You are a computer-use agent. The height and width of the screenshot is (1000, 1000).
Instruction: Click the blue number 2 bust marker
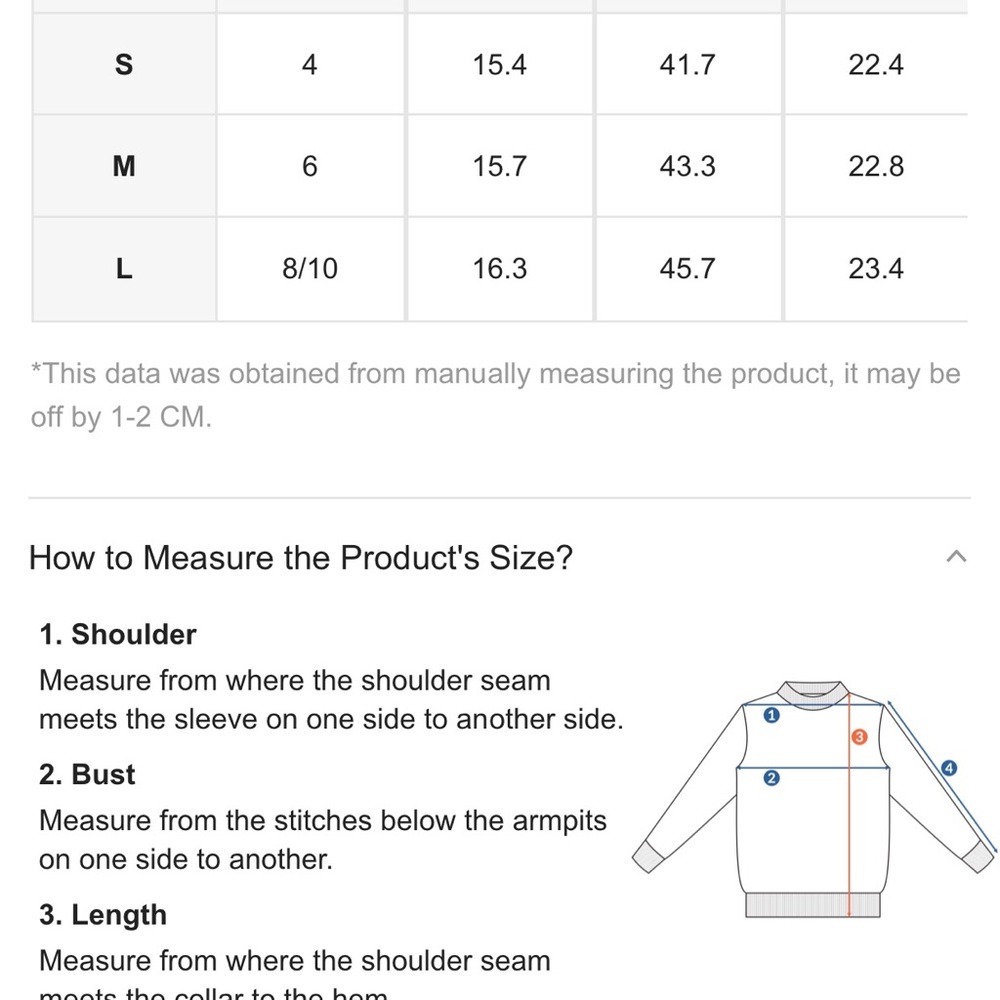coord(772,778)
